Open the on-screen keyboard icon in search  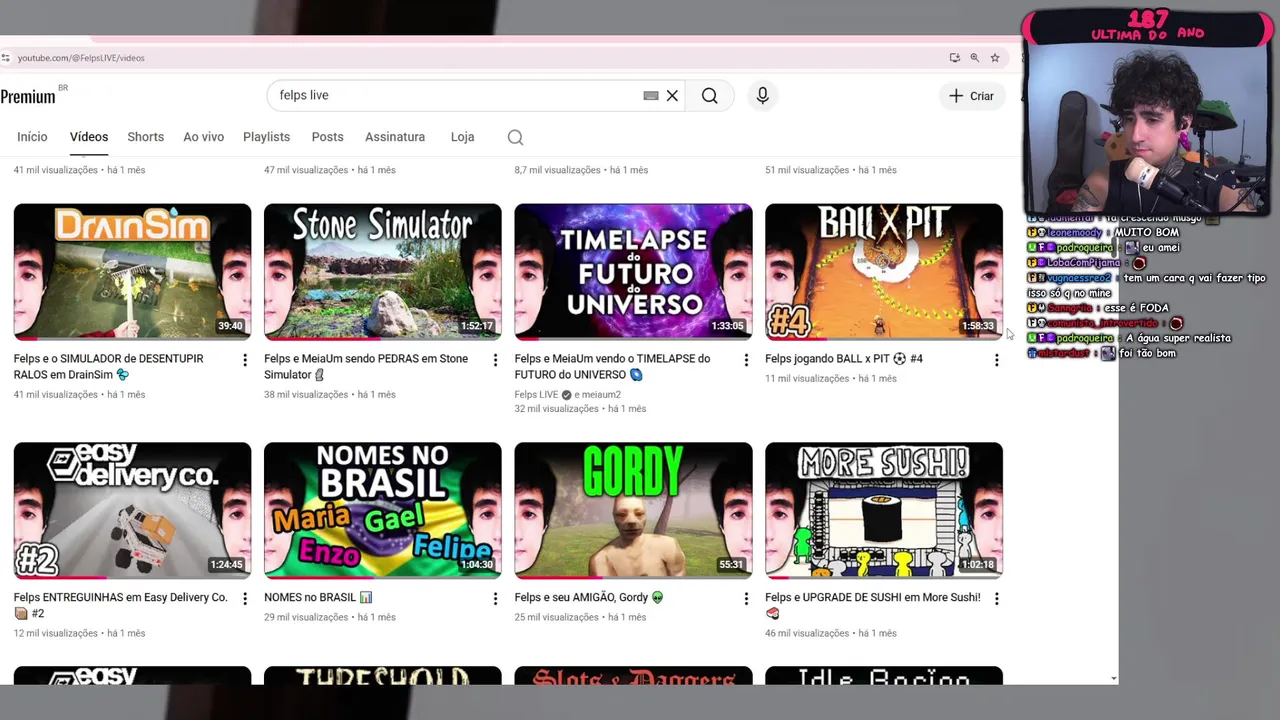click(x=651, y=96)
